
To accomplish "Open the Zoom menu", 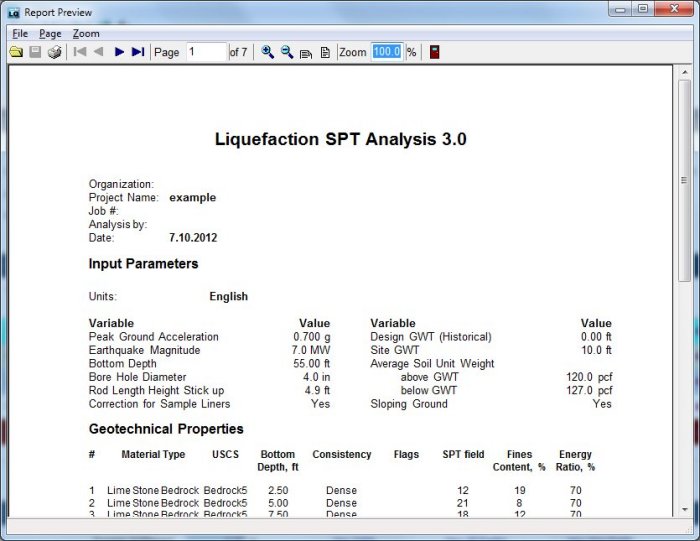I will pos(86,33).
